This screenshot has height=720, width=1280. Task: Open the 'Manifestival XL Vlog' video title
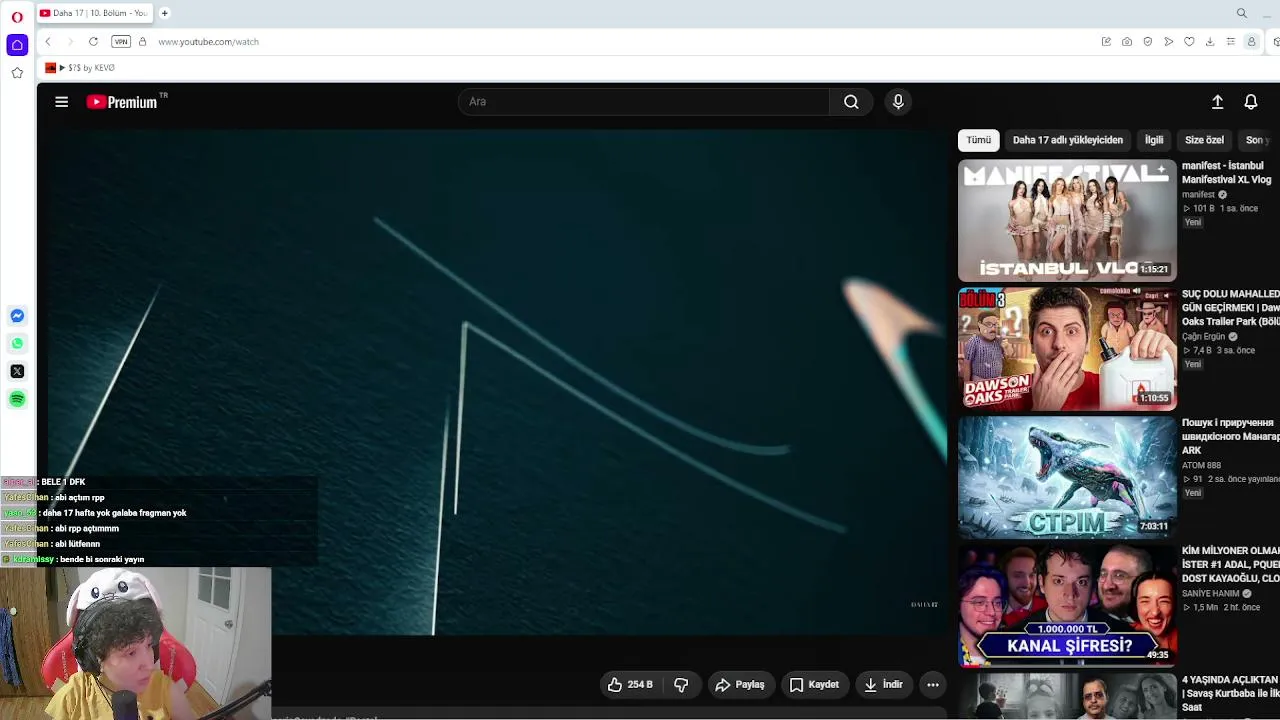pos(1227,173)
